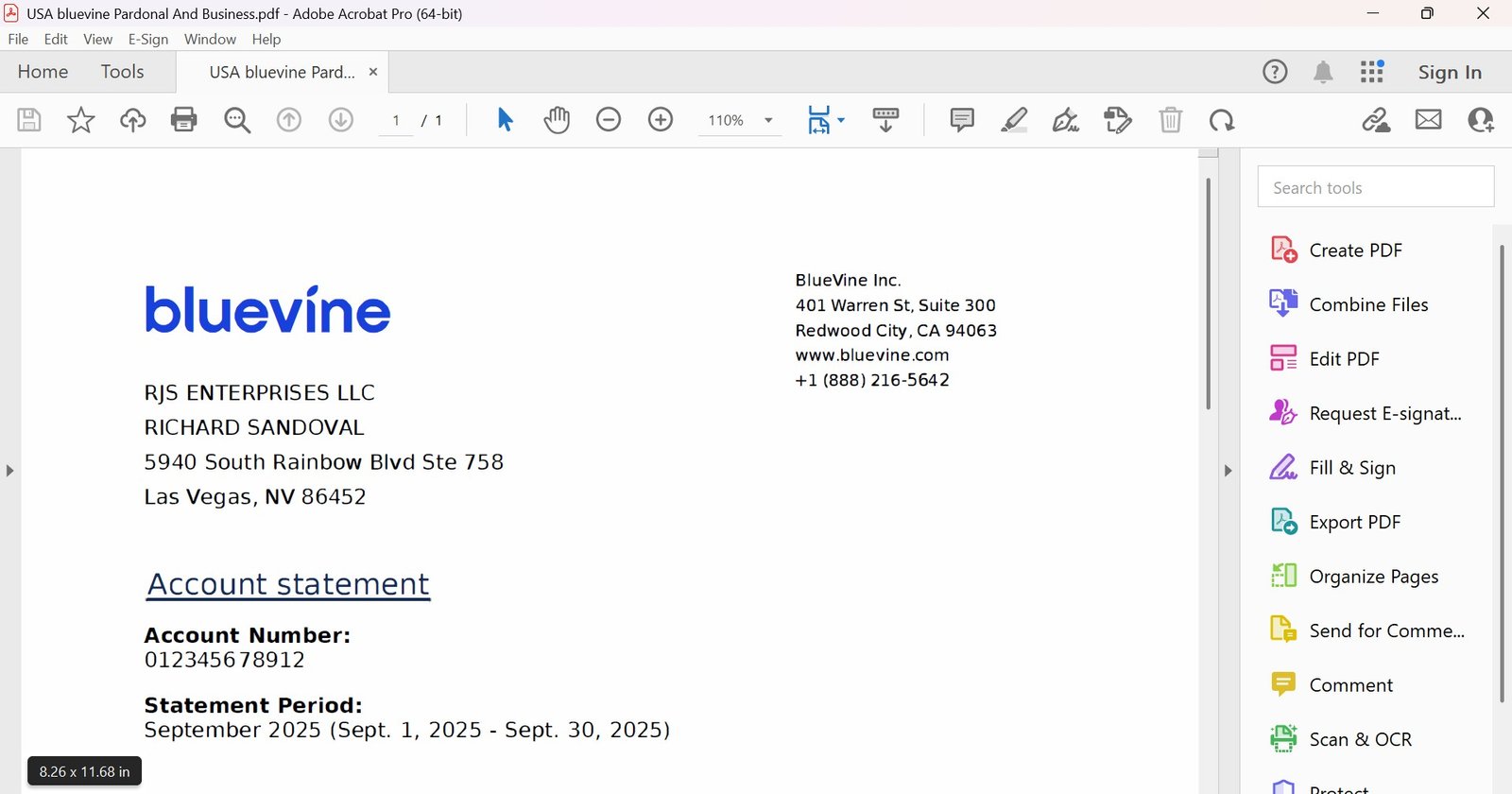Expand the fit page options dropdown
This screenshot has height=794, width=1512.
coord(841,120)
